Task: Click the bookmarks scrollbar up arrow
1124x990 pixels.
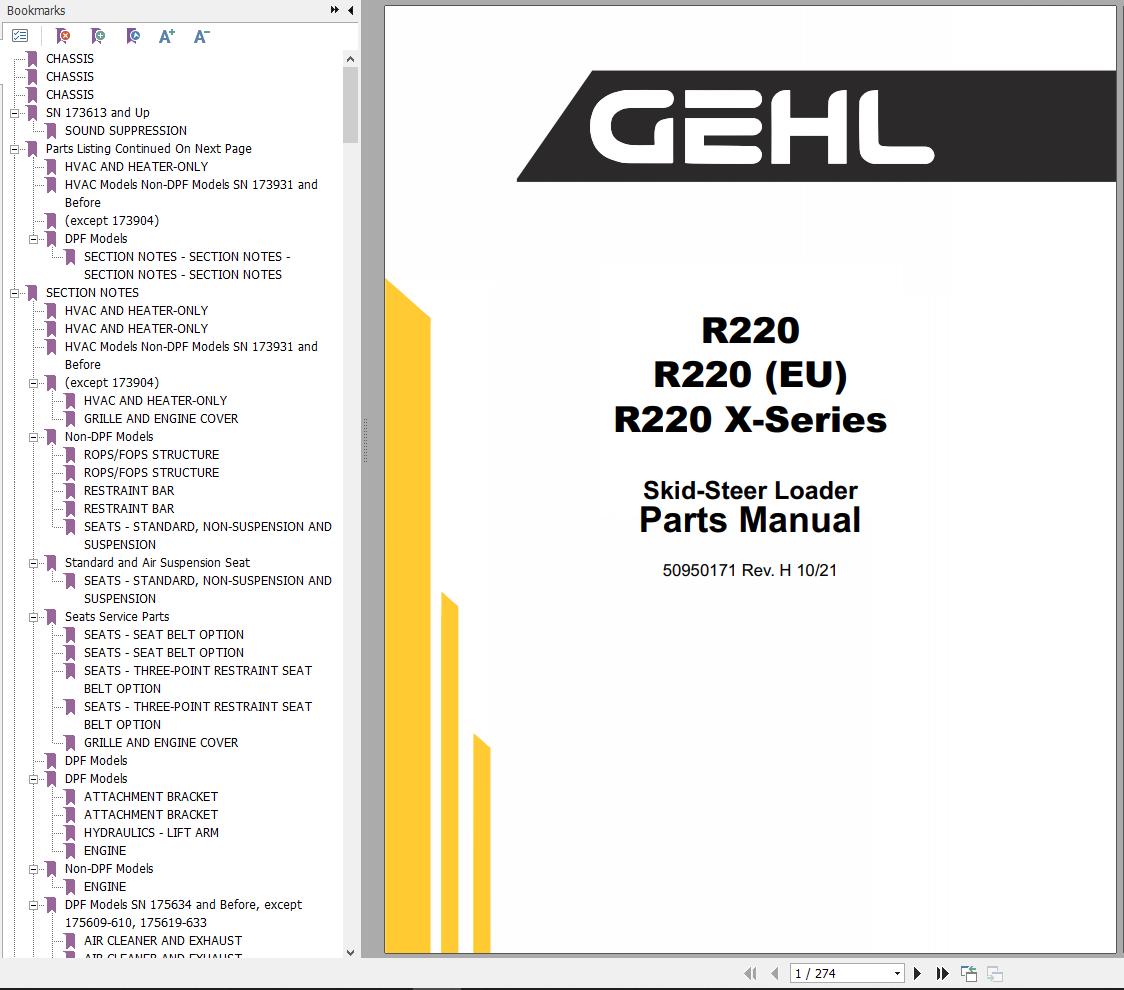Action: tap(351, 59)
